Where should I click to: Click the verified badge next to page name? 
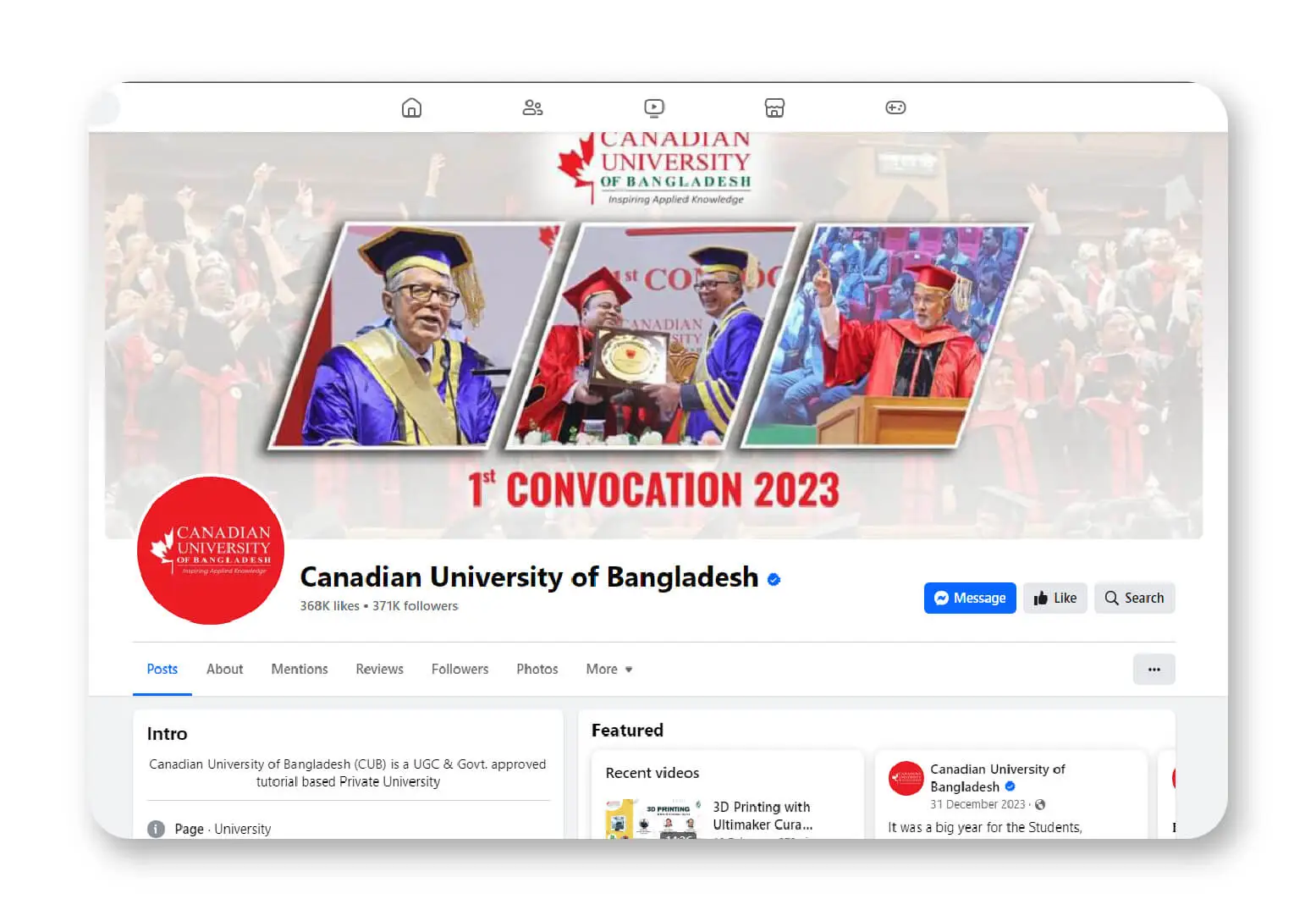774,580
